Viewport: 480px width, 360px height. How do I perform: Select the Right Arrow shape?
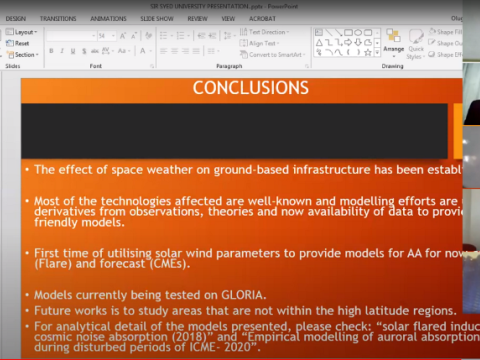click(348, 43)
